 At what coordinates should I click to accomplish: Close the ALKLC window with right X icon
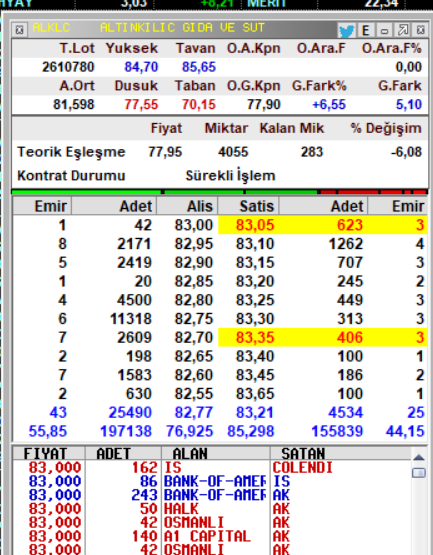421,30
